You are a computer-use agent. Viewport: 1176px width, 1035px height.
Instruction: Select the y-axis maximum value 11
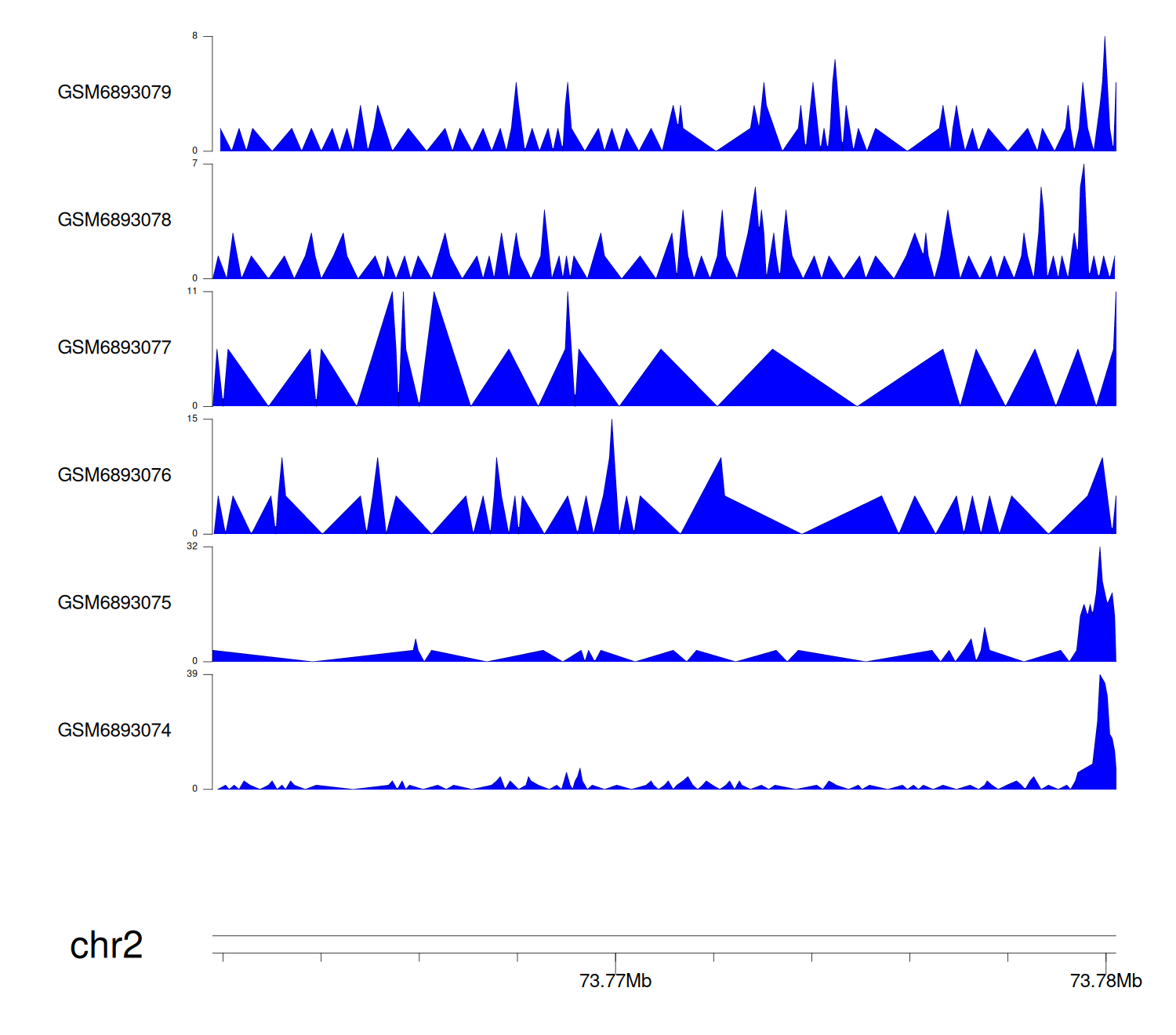click(193, 292)
